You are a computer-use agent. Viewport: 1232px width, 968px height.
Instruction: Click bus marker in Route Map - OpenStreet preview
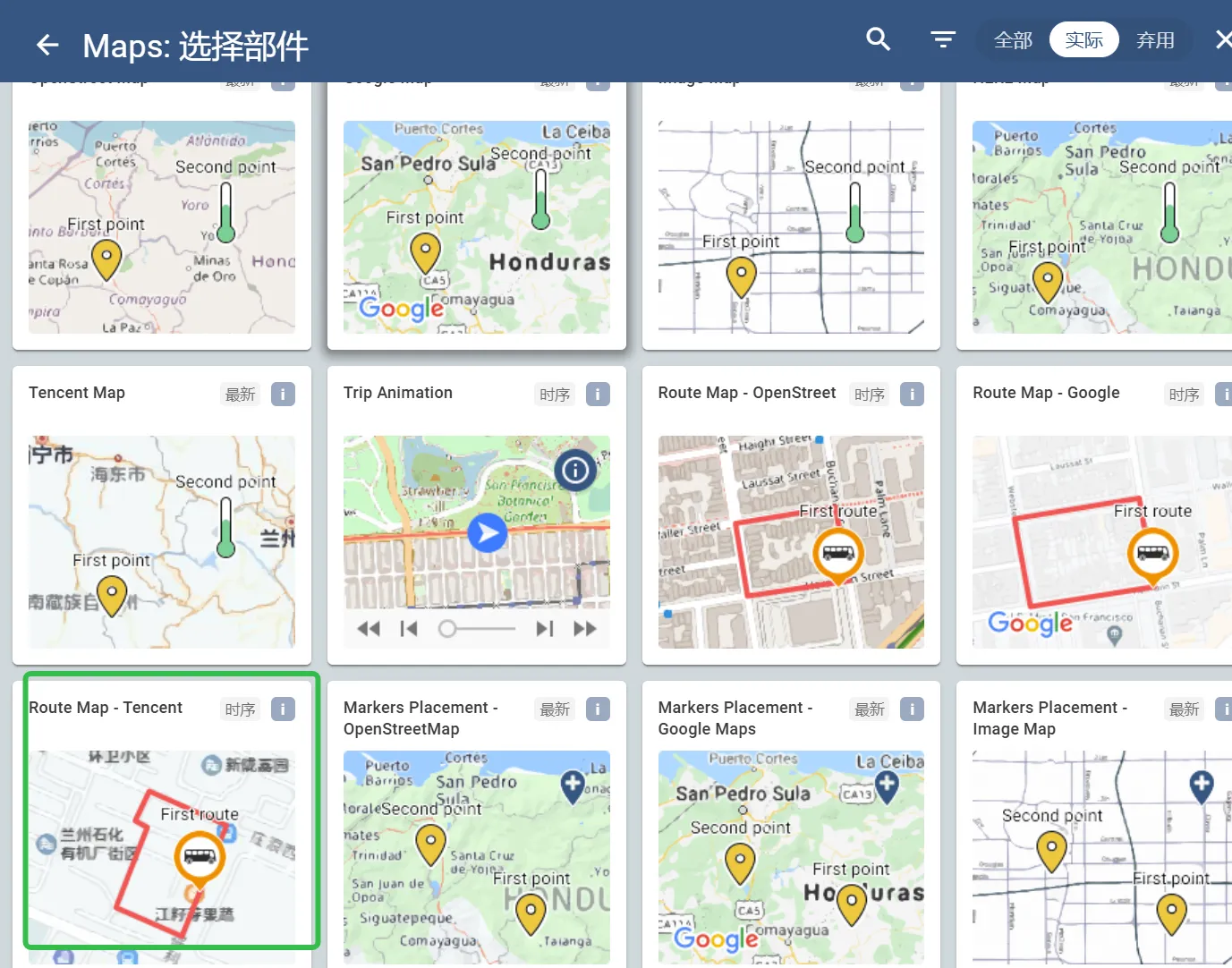tap(837, 555)
